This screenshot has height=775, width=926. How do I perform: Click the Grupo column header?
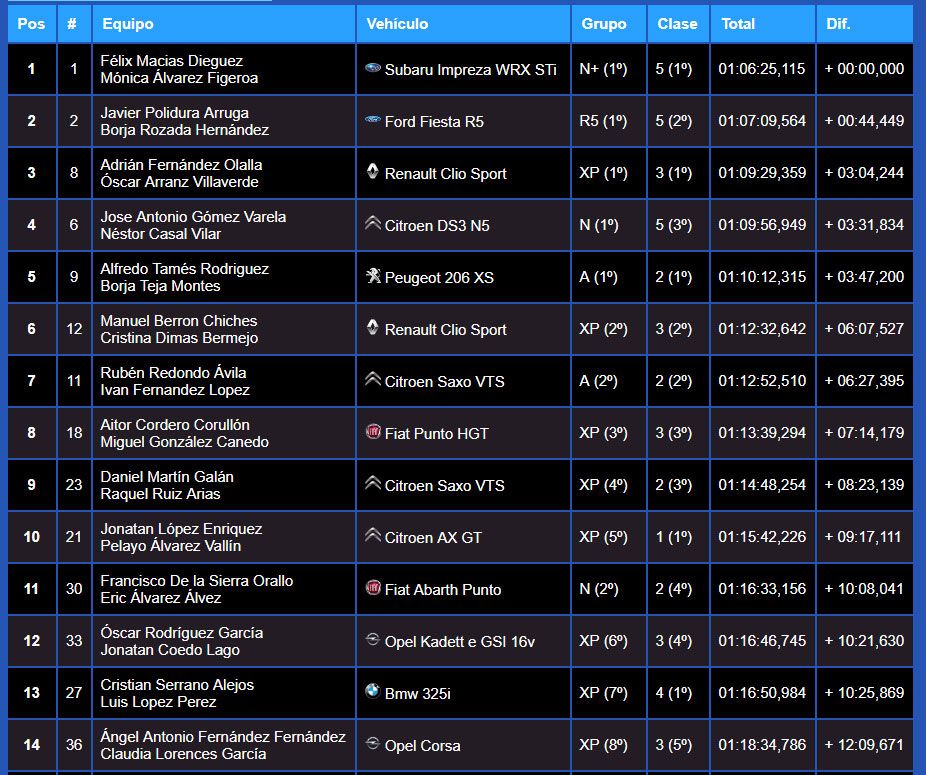pos(605,24)
